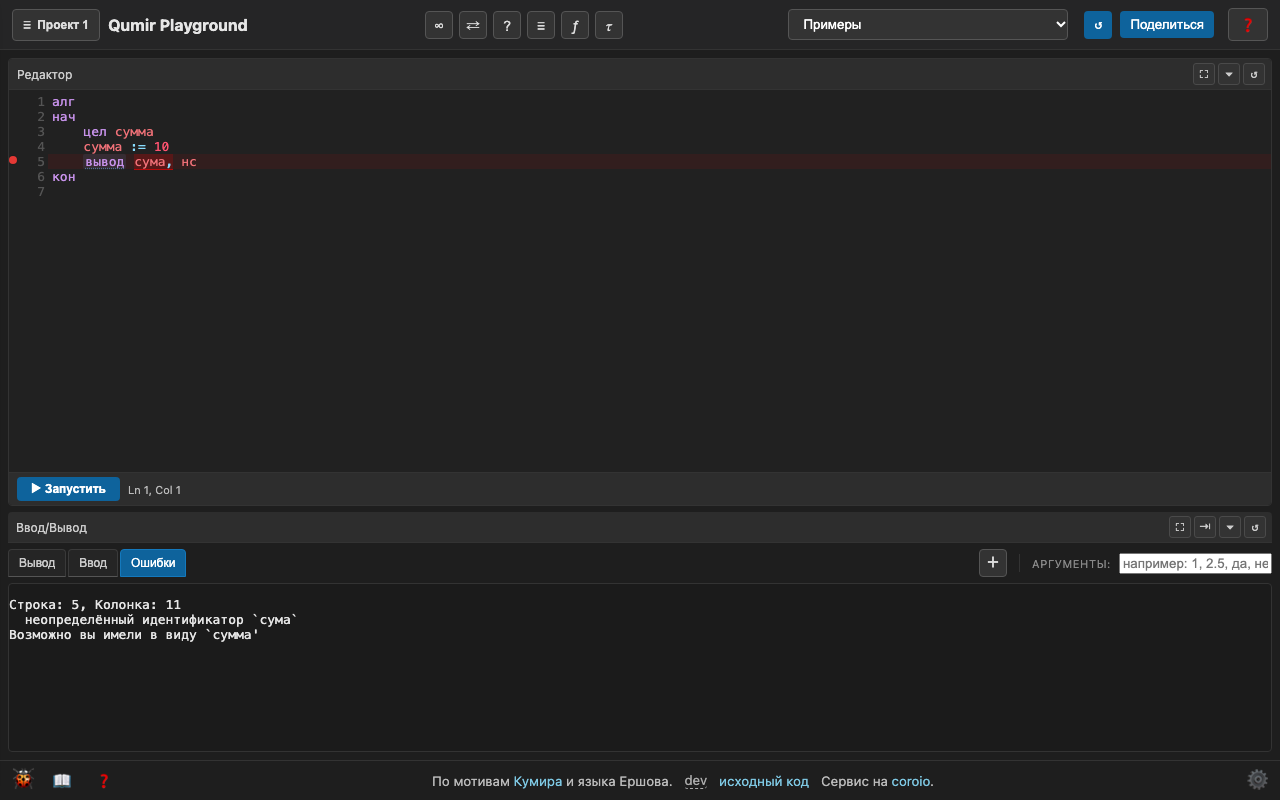The width and height of the screenshot is (1280, 800).
Task: Open the исходный код link
Action: (764, 781)
